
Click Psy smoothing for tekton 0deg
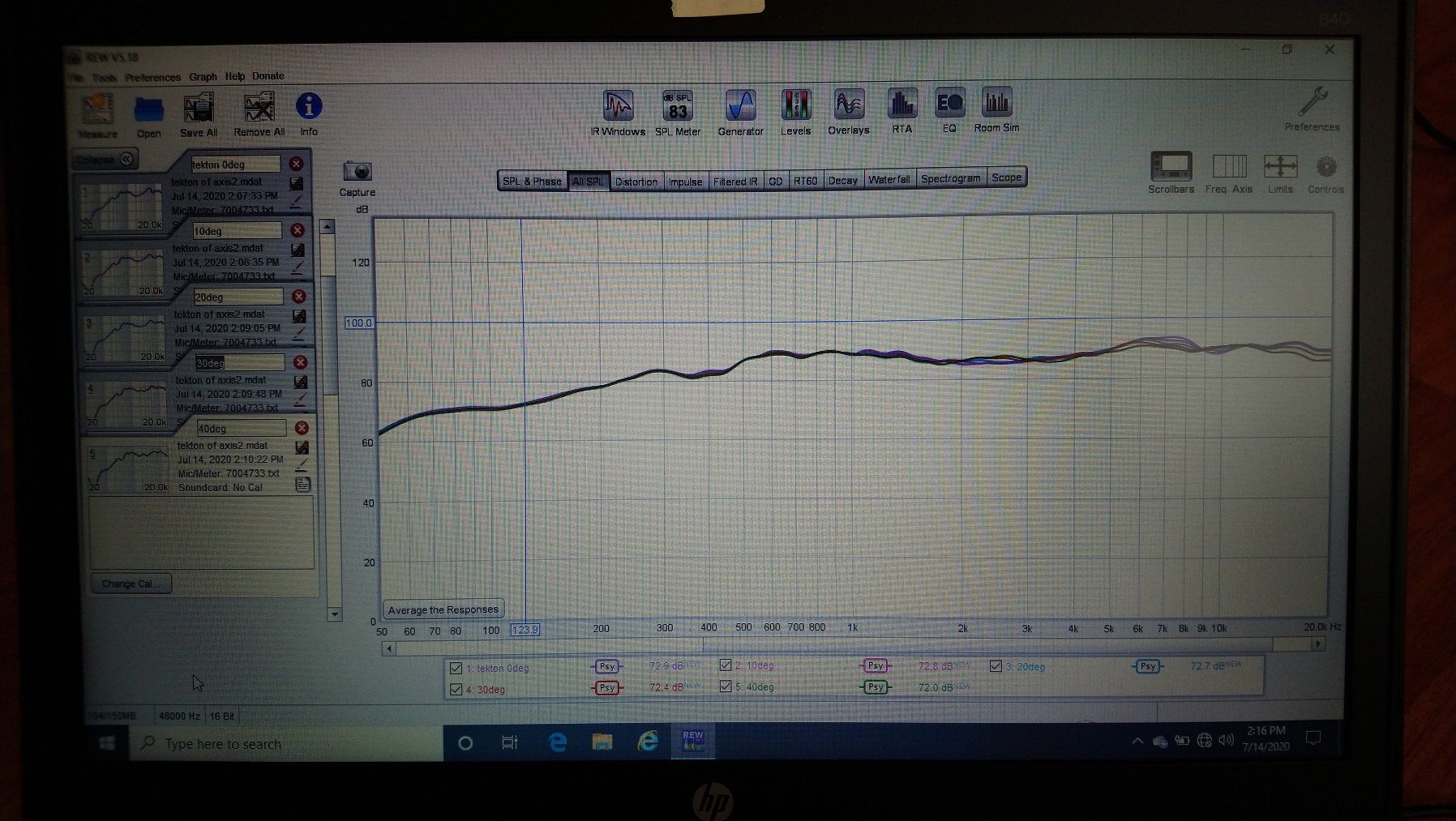607,666
